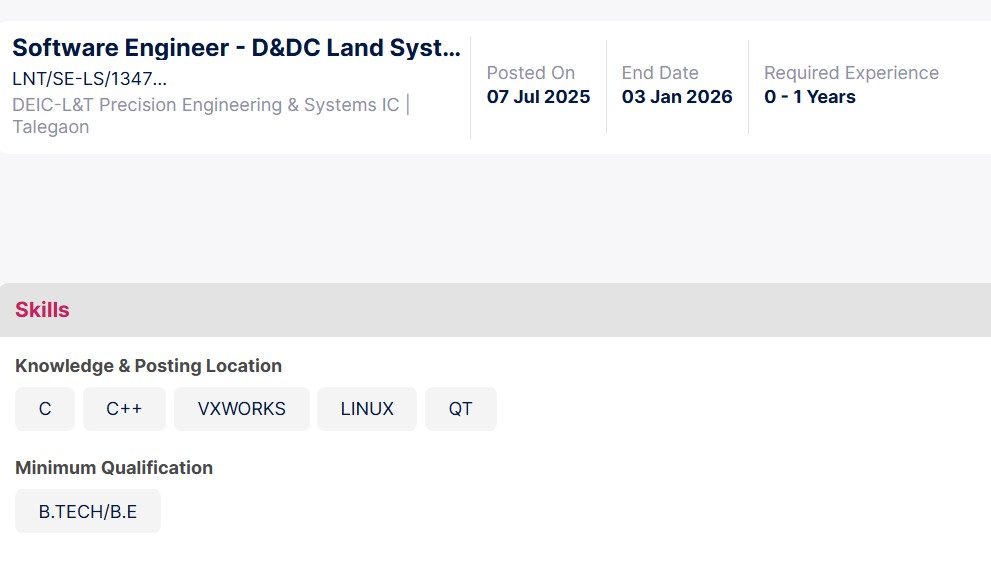Choose the C++ skill tag
991x571 pixels.
[124, 409]
